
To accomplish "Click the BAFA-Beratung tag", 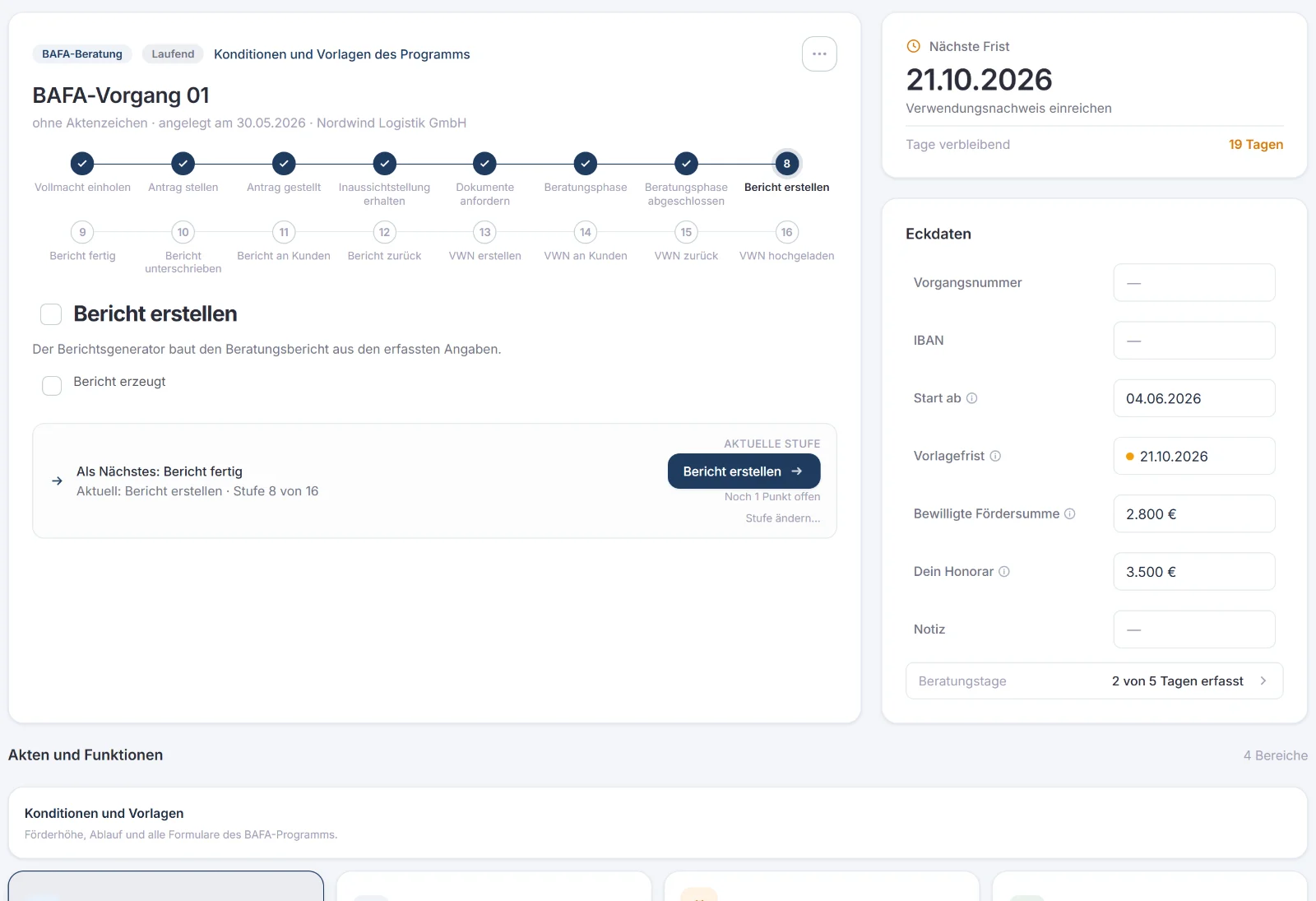I will 82,54.
